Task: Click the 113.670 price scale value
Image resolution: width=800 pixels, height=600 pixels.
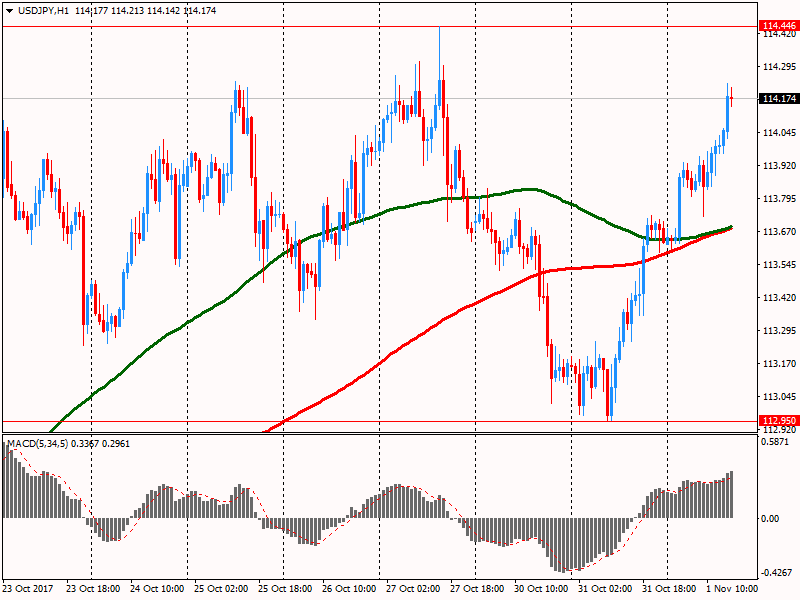Action: click(x=779, y=232)
